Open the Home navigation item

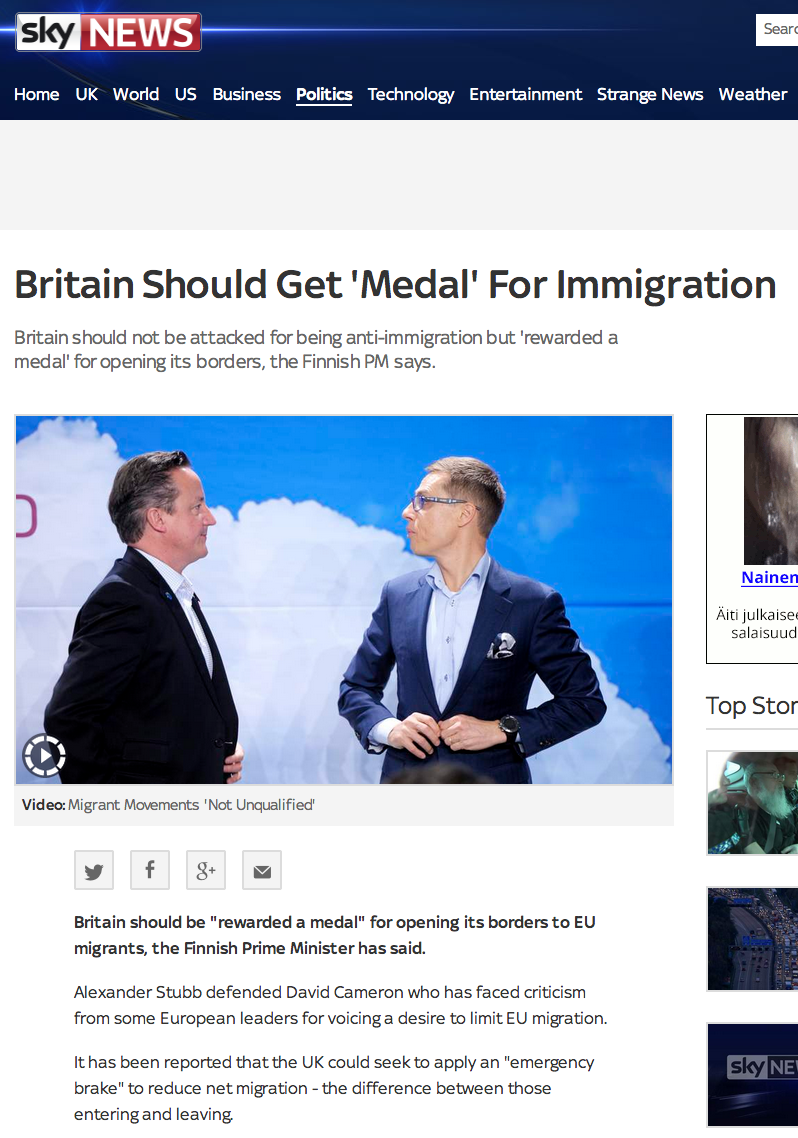pyautogui.click(x=36, y=94)
